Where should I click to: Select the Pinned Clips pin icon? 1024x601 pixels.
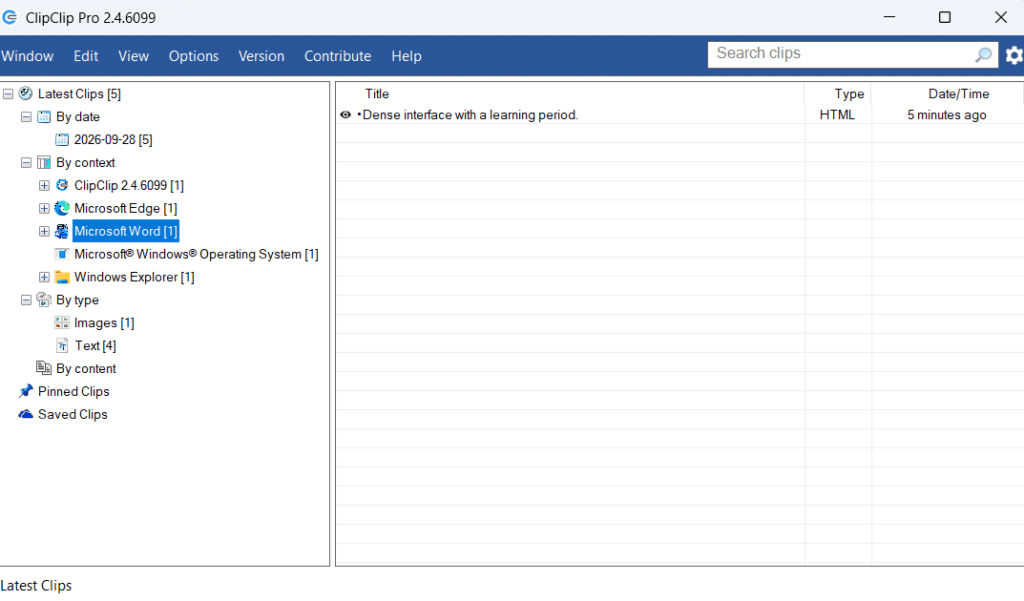[25, 391]
